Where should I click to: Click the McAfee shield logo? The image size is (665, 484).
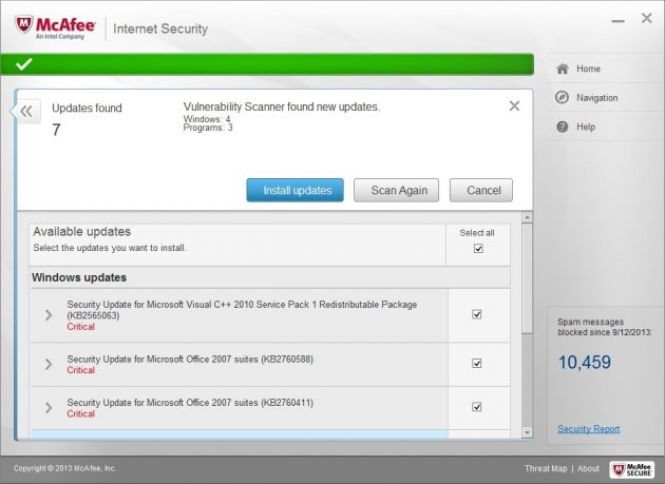coord(24,25)
